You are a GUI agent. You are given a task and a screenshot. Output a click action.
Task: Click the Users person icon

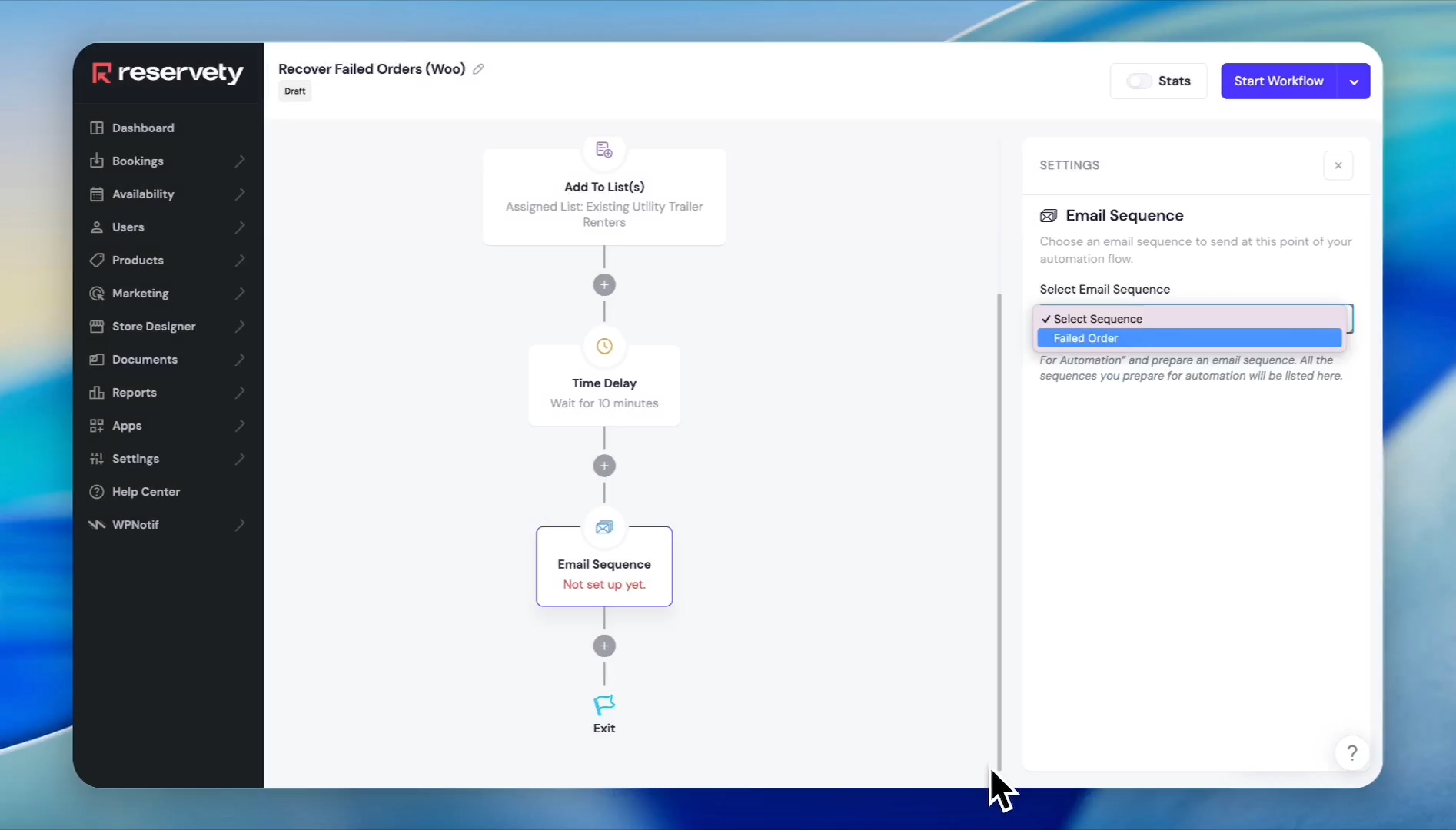96,227
